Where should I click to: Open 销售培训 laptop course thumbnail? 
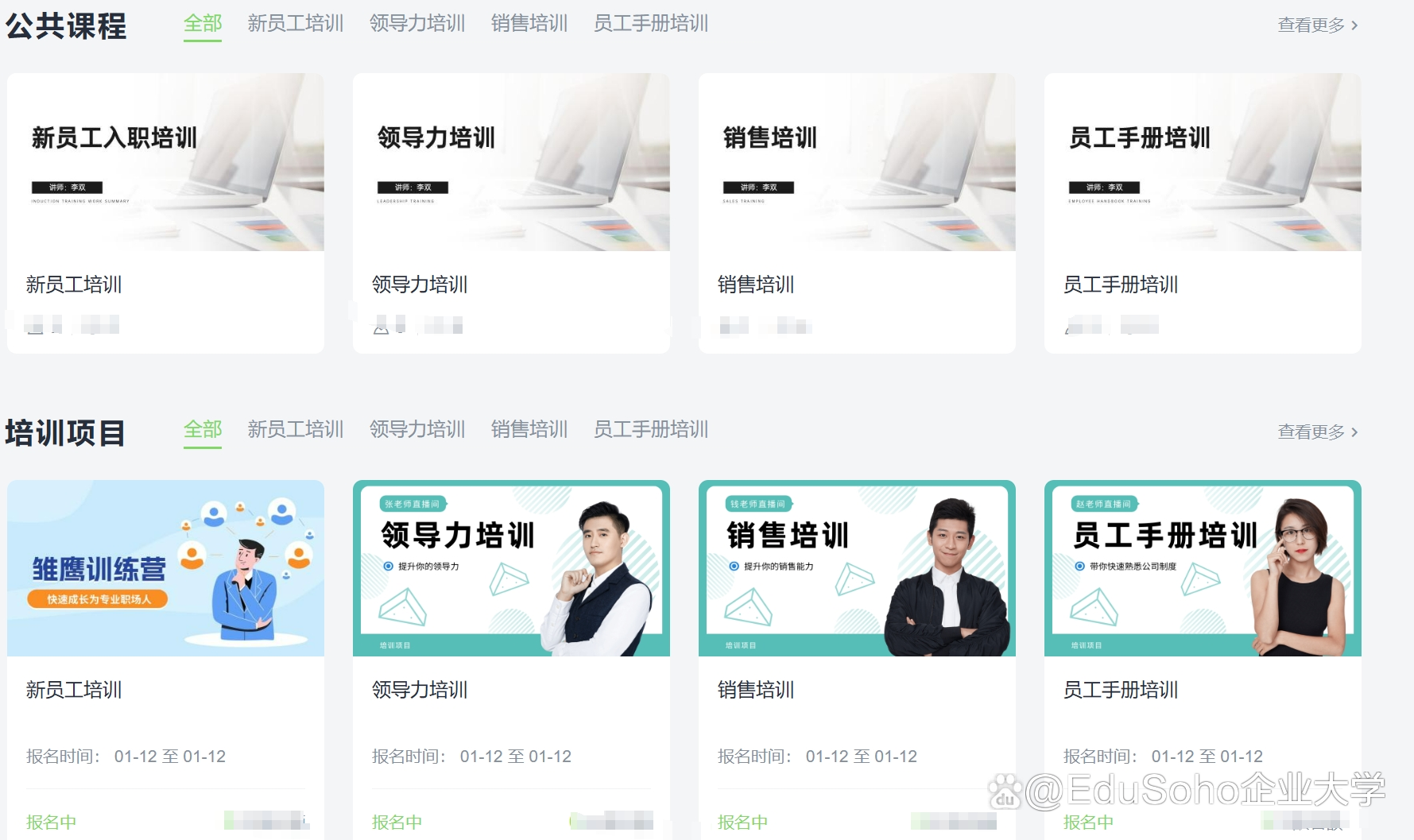click(857, 162)
